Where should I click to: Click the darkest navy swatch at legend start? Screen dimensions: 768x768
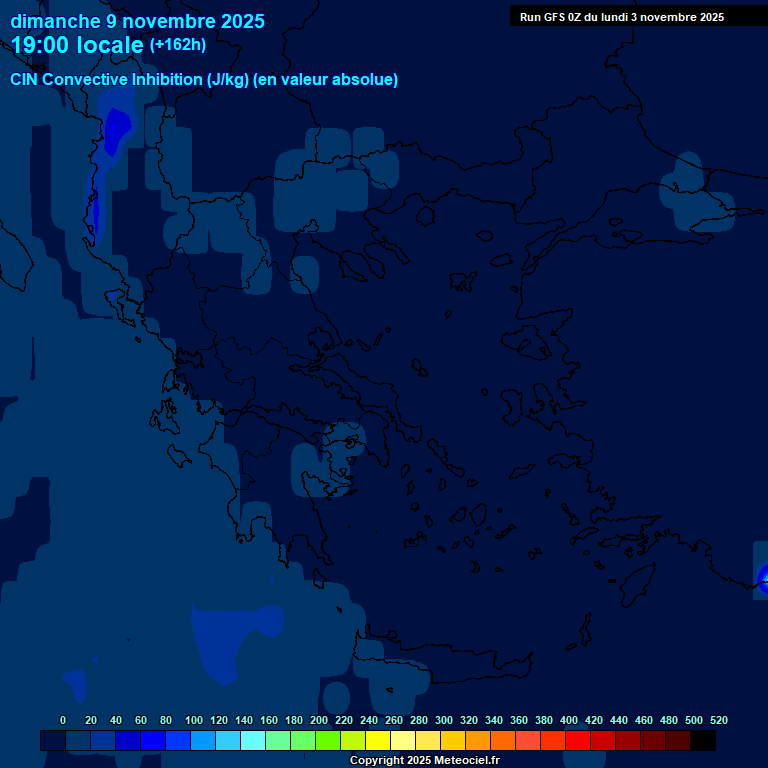53,741
